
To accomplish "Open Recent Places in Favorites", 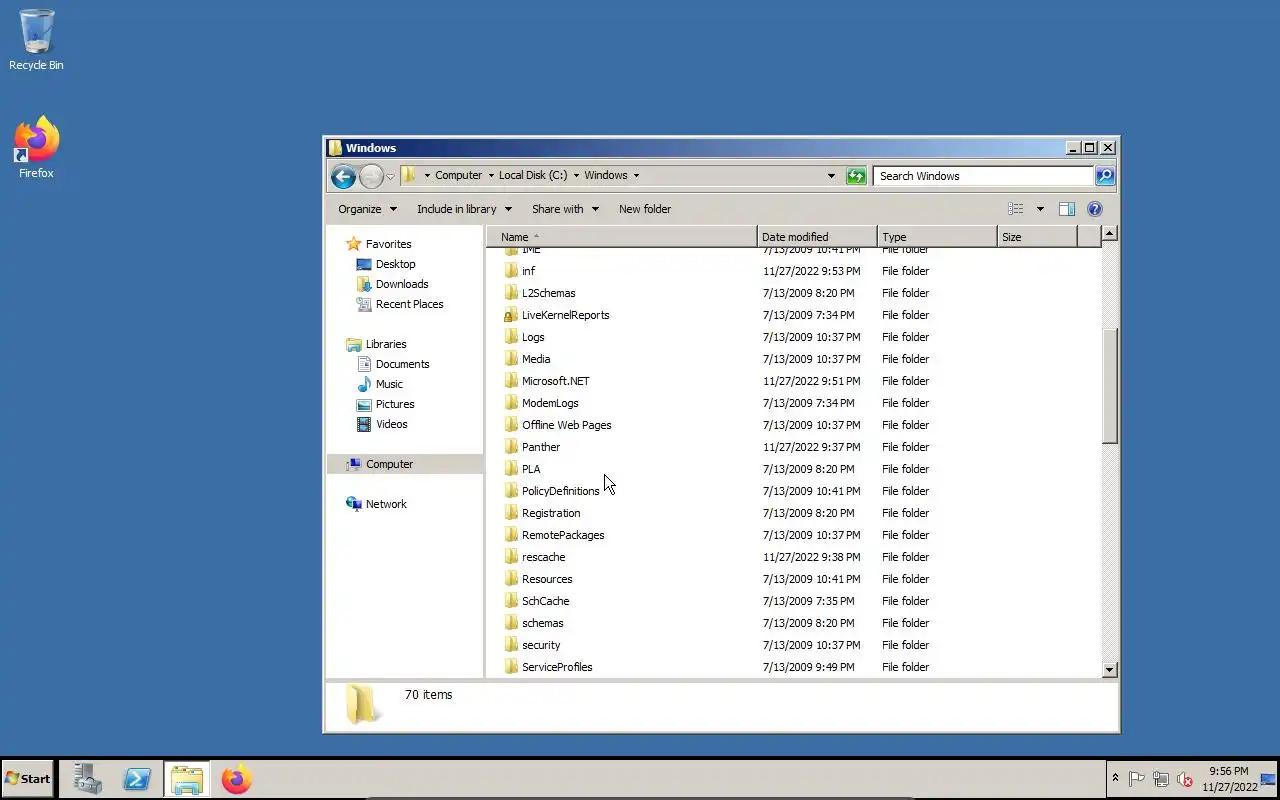I will coord(400,304).
